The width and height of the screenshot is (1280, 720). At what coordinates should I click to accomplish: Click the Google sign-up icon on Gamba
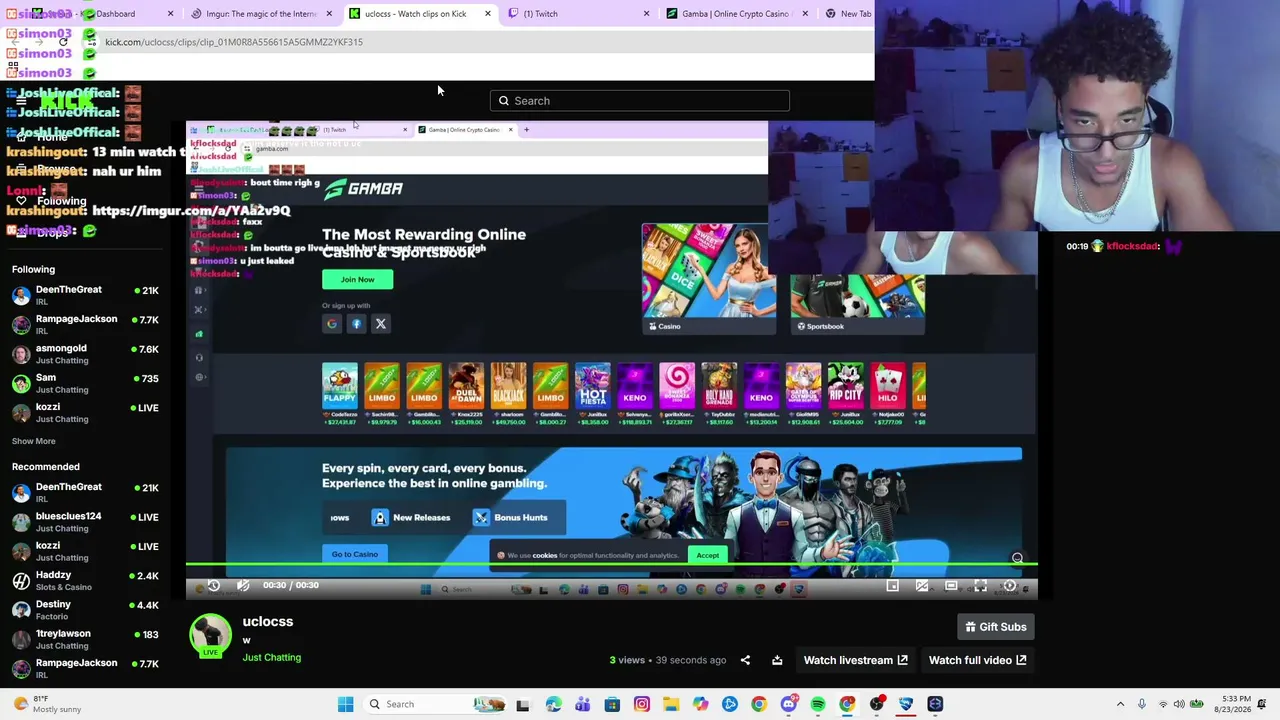[332, 323]
